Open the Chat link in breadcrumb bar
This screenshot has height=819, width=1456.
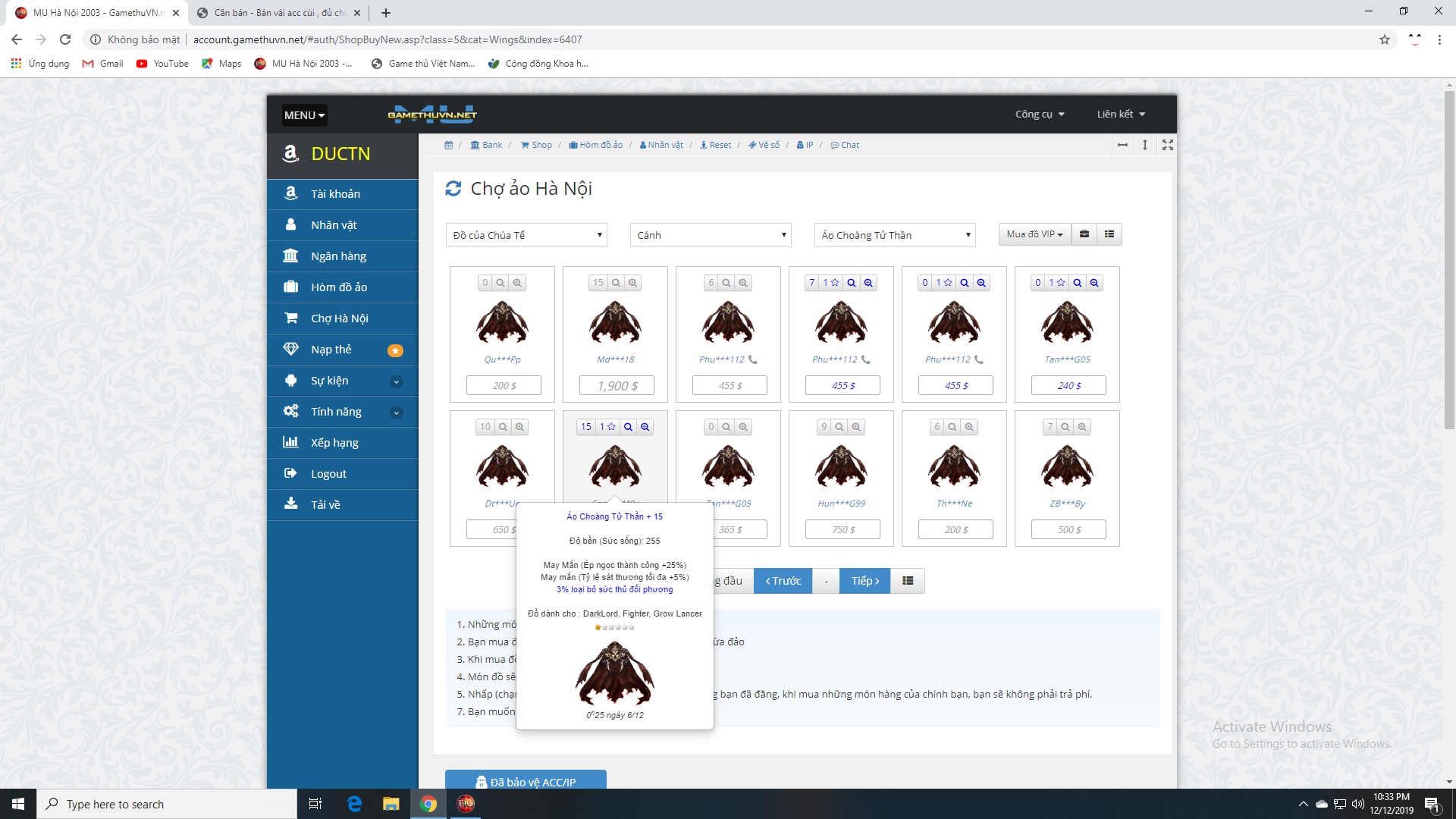pos(845,145)
